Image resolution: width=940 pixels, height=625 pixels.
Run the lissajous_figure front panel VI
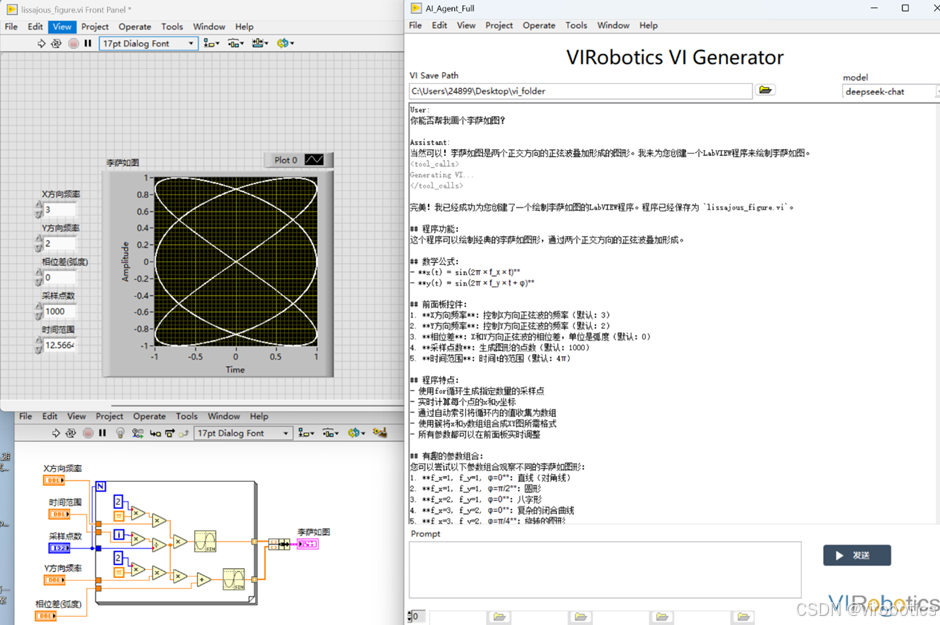[41, 43]
